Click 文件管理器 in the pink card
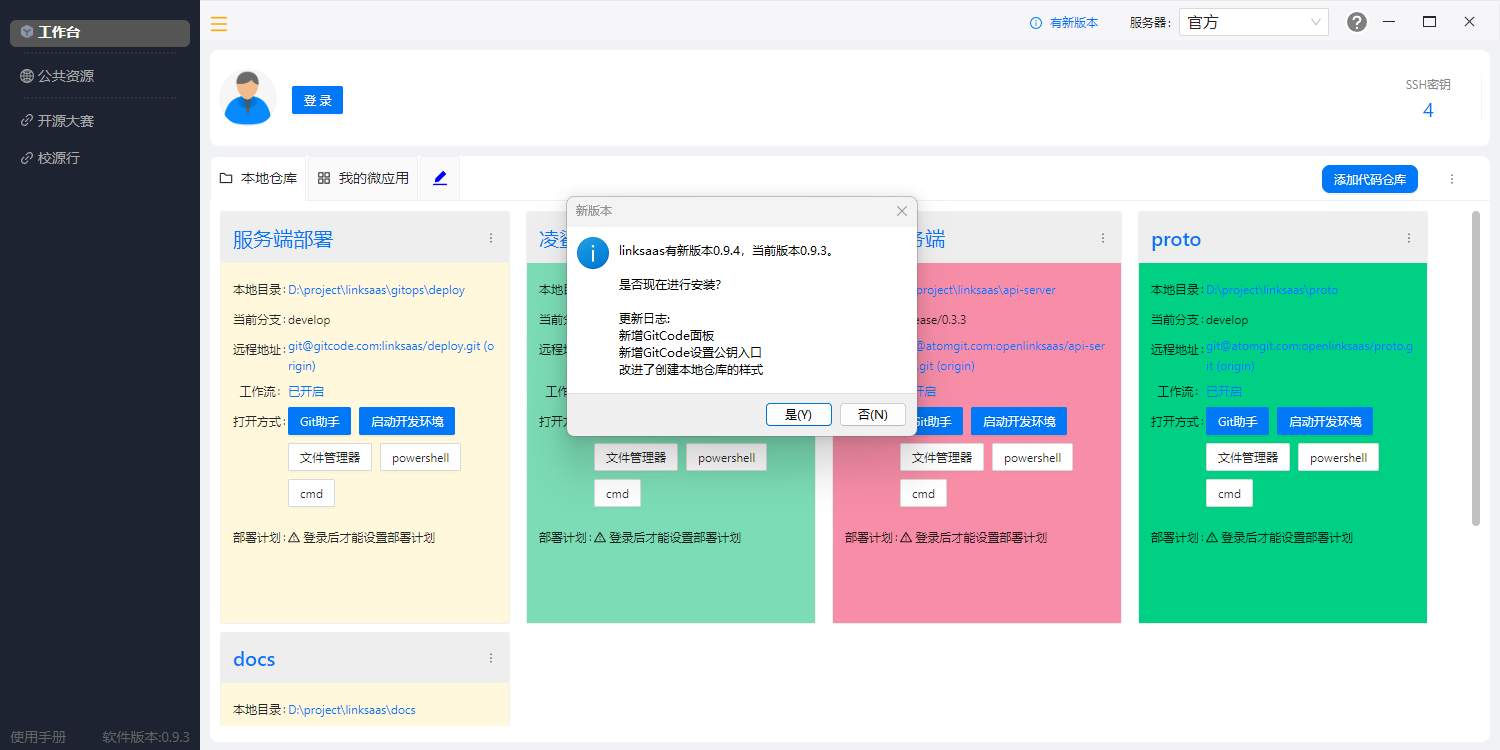Screen dimensions: 1500x750 942,457
